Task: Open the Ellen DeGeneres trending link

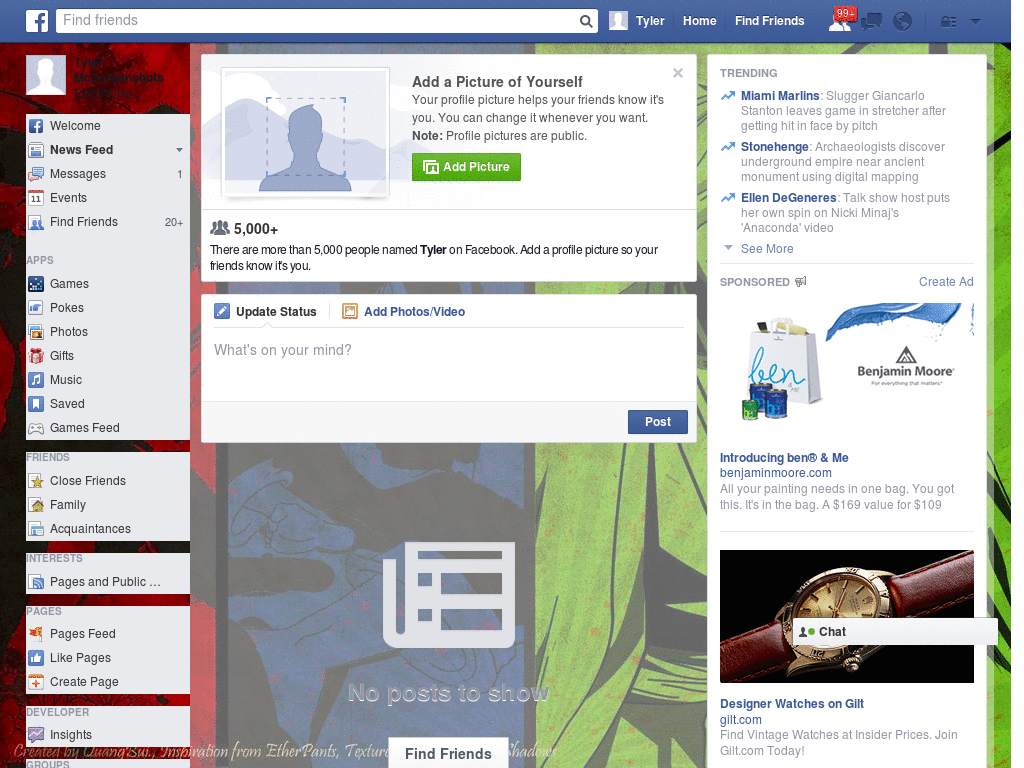Action: click(788, 198)
